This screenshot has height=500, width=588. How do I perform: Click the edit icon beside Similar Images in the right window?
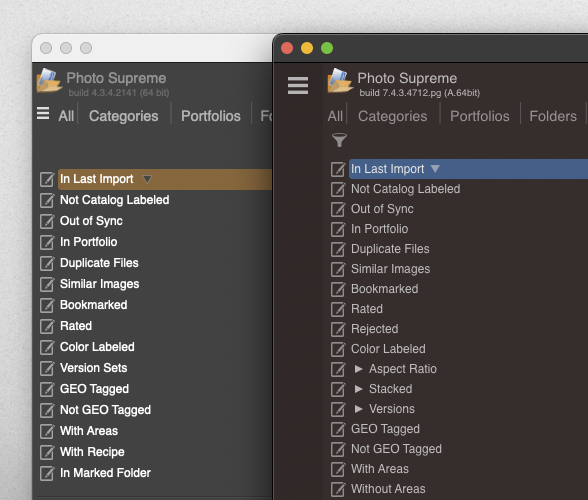pyautogui.click(x=338, y=269)
